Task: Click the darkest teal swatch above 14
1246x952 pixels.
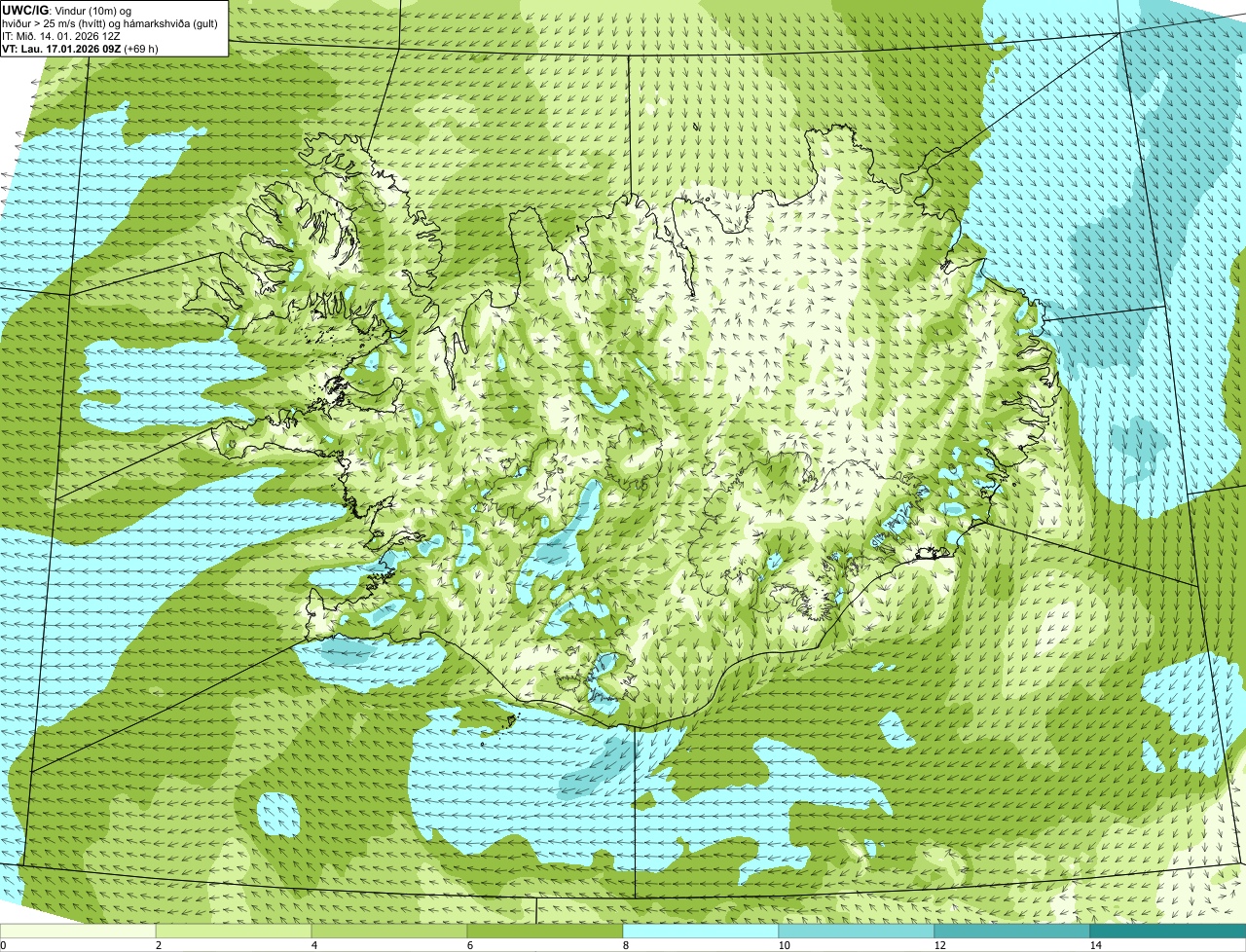Action: click(x=1168, y=932)
